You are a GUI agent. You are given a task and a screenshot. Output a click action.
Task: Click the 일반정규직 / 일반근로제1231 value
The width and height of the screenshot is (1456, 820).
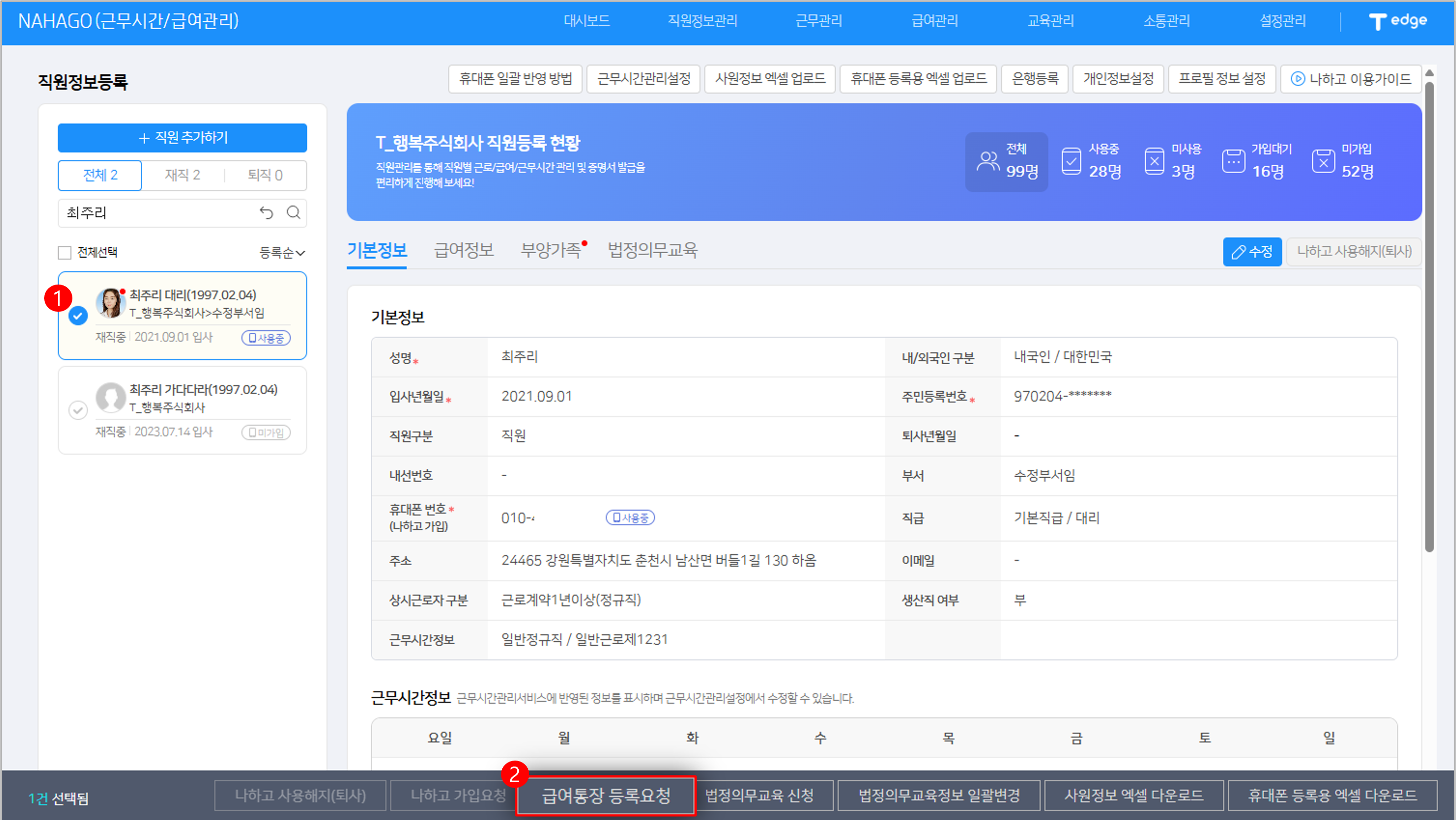pos(584,640)
